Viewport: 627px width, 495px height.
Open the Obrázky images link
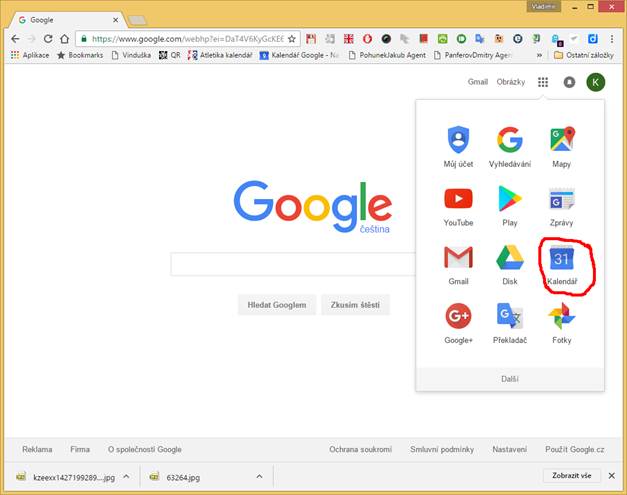(x=511, y=82)
